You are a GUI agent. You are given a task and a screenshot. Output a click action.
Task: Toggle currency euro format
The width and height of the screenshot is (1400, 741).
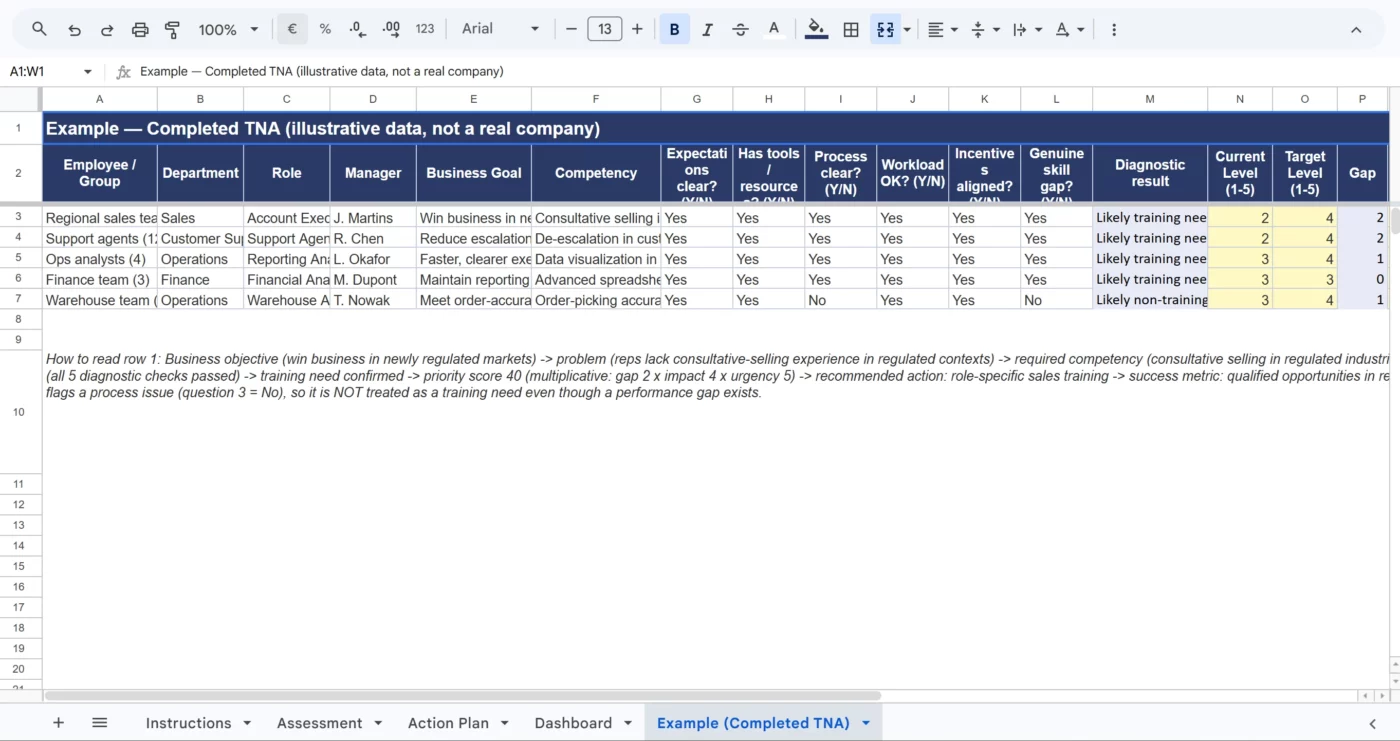click(292, 30)
